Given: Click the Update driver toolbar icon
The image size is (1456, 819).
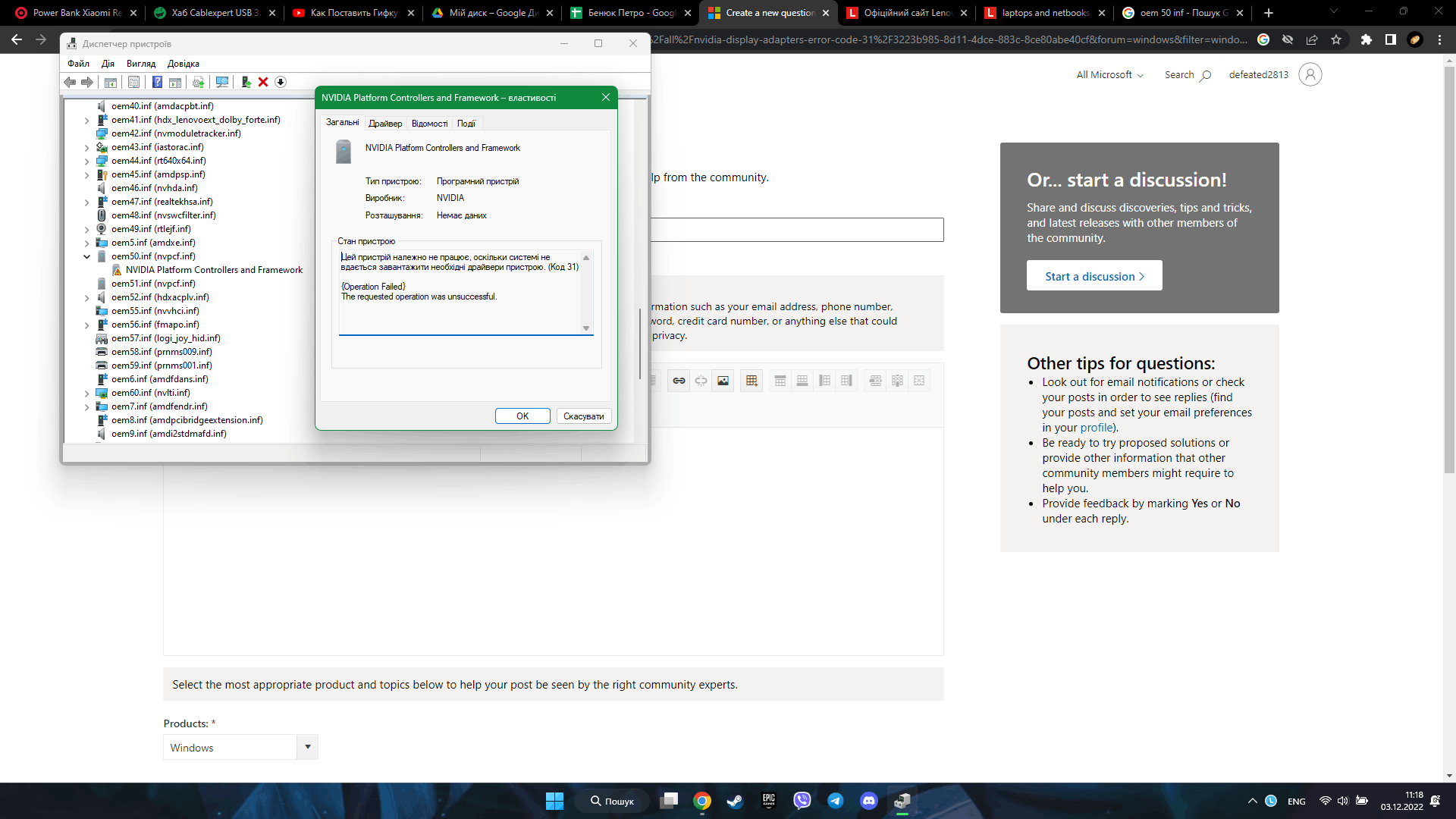Looking at the screenshot, I should [246, 82].
